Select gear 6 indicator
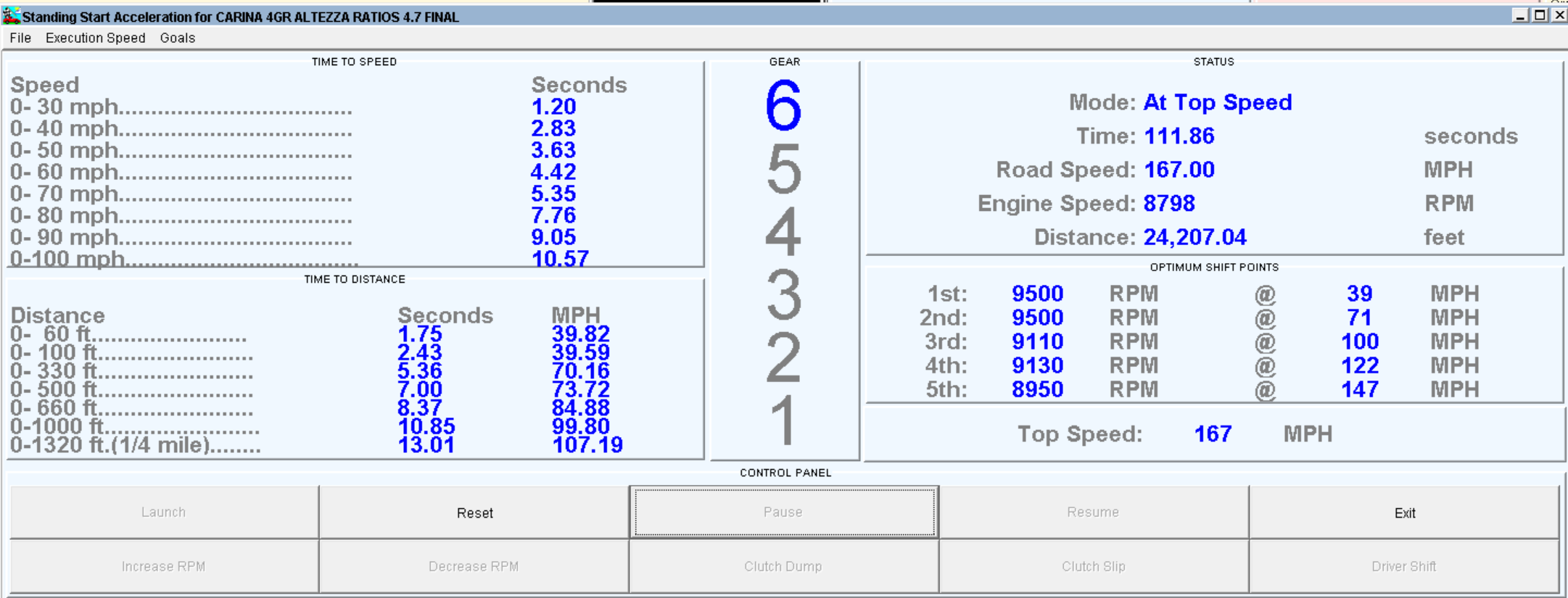1568x598 pixels. click(783, 106)
